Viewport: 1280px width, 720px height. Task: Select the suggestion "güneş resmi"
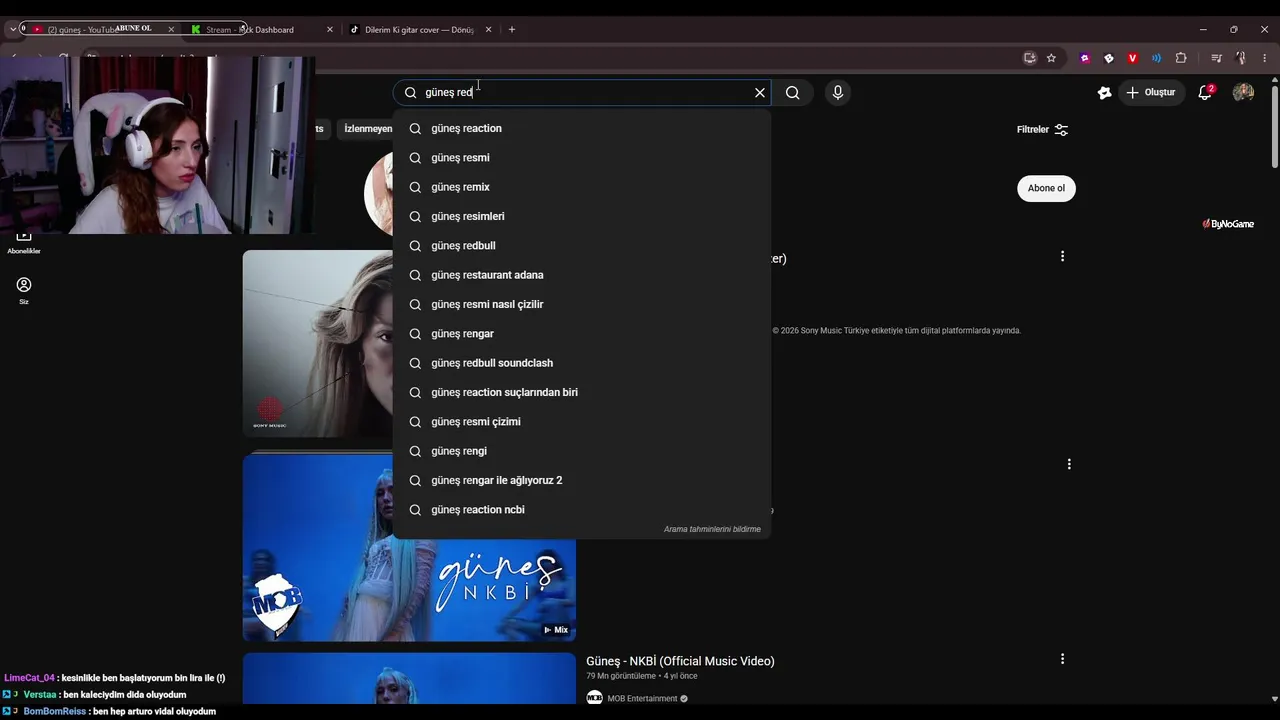tap(582, 158)
